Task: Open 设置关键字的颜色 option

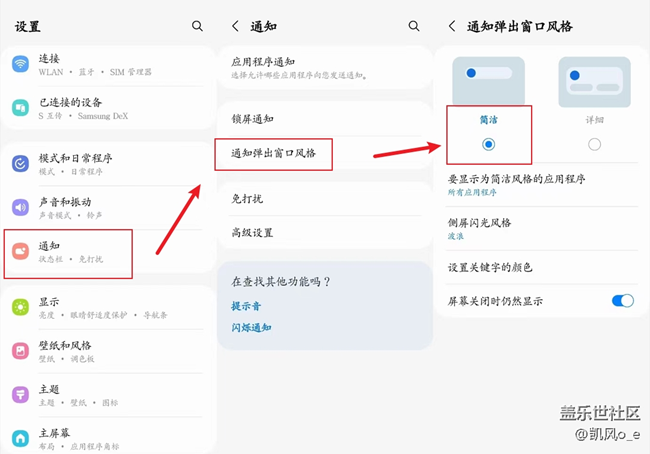Action: (x=542, y=267)
